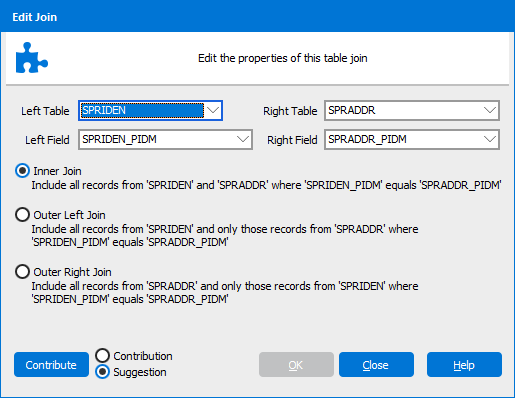Expand the Right Field dropdown arrow
Viewport: 515px width, 398px height.
[490, 139]
